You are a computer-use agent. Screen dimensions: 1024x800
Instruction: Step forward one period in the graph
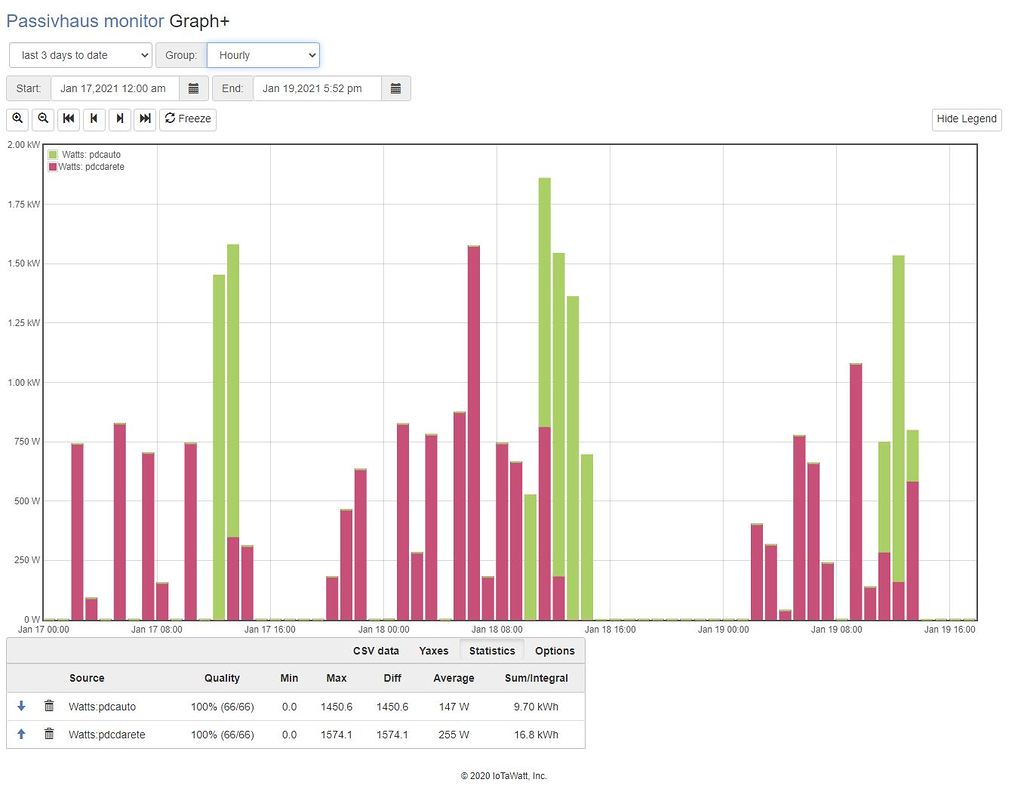[x=120, y=119]
